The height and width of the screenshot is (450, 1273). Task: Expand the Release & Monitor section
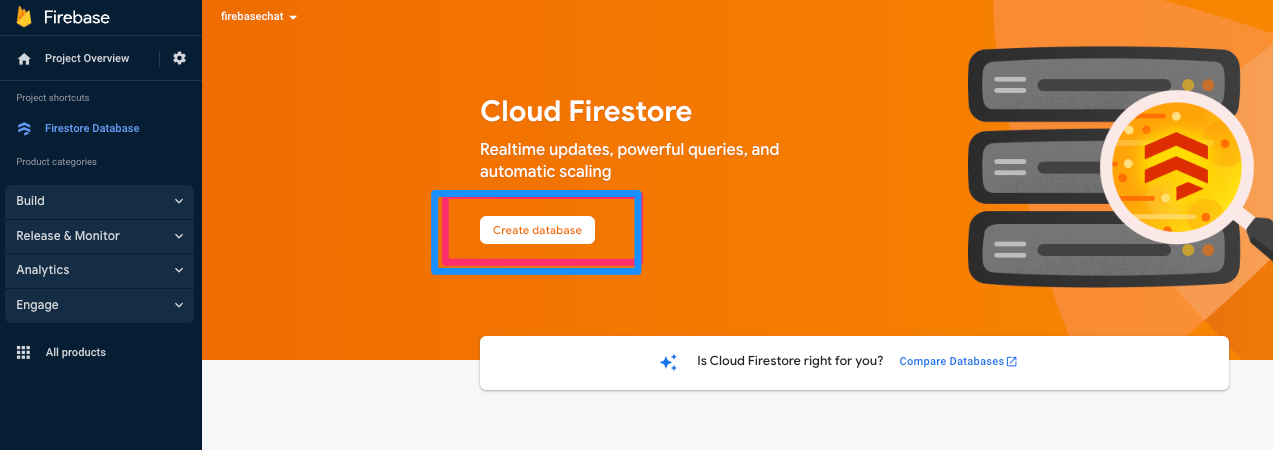point(99,236)
